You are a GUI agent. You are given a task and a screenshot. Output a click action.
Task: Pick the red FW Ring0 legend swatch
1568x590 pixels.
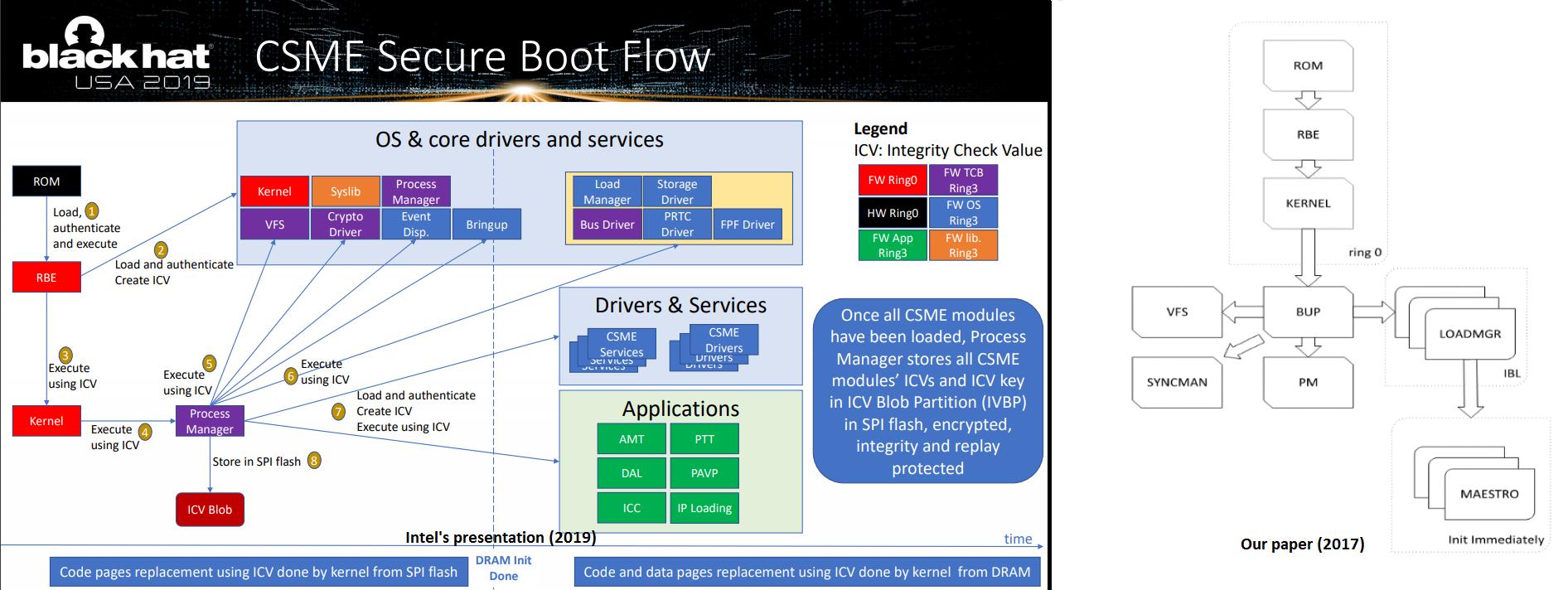coord(893,181)
